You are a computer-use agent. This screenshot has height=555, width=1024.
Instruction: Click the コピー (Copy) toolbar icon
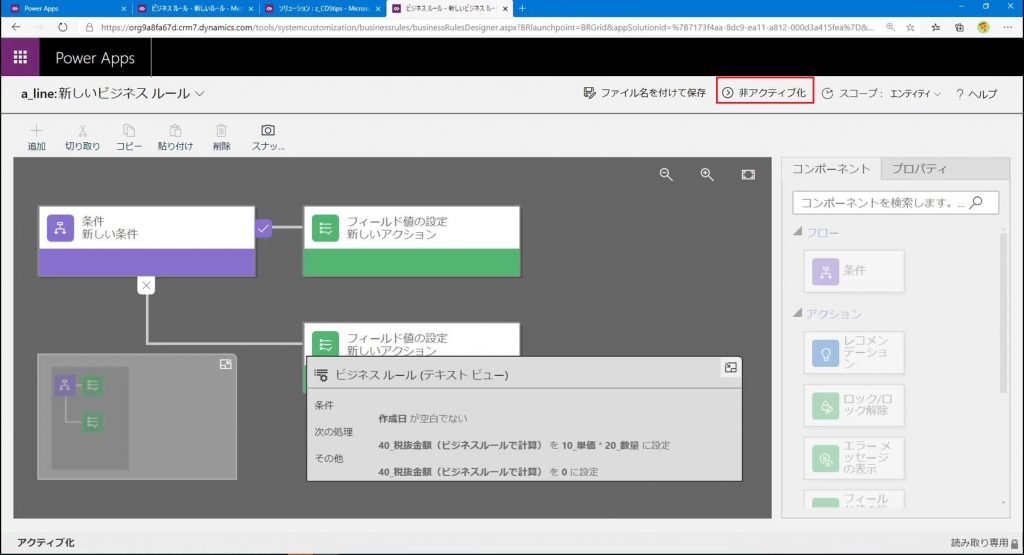pyautogui.click(x=129, y=131)
